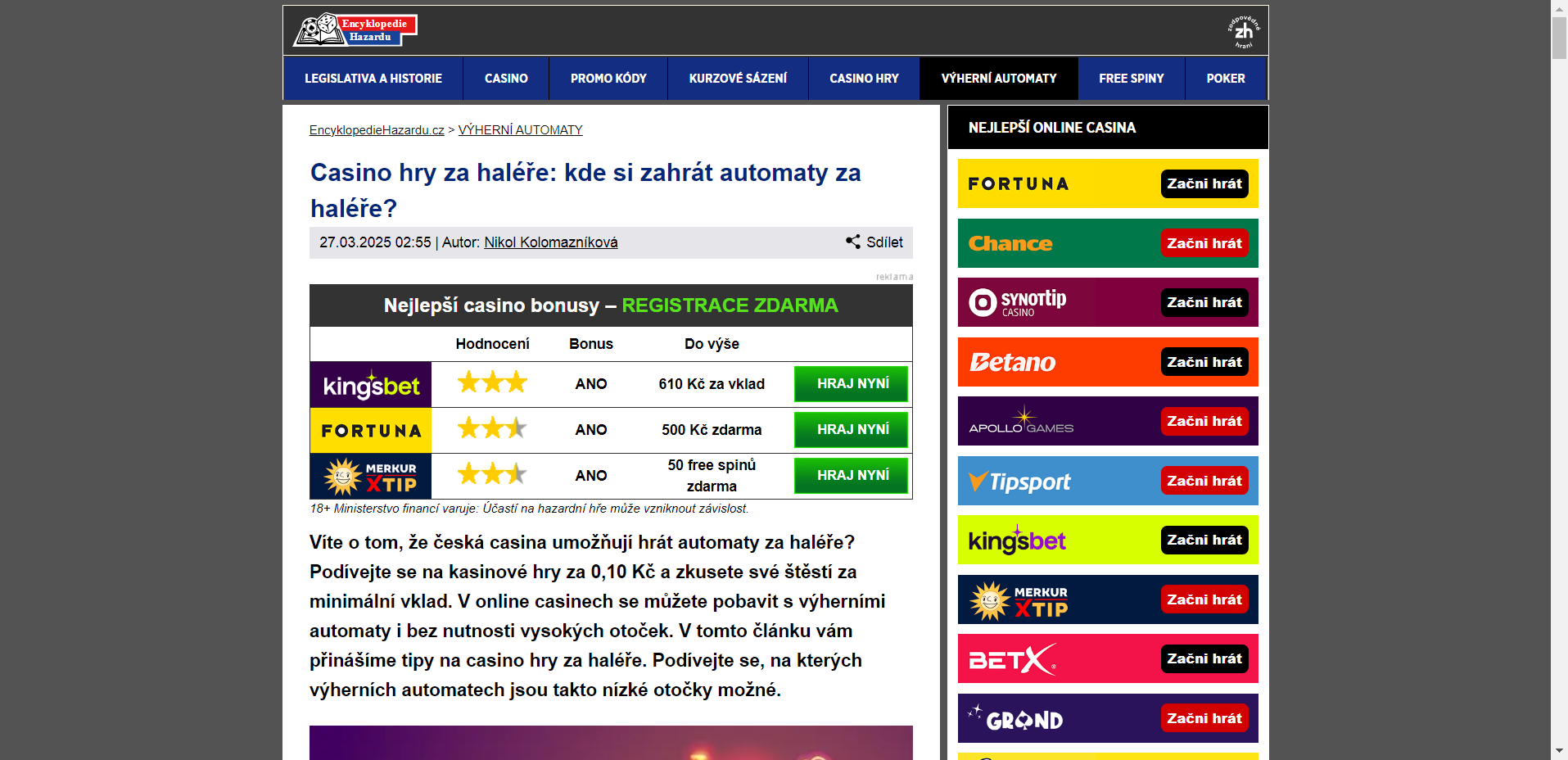Screen dimensions: 1568x760
Task: Click Sdílet share button
Action: (874, 242)
